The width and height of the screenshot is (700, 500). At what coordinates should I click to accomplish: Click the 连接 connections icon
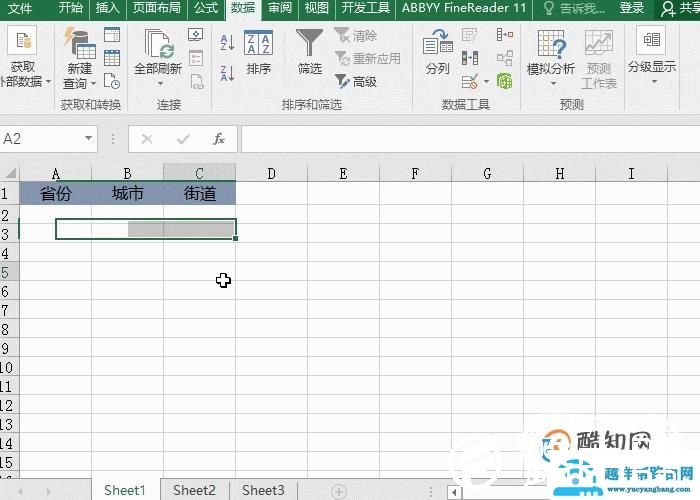[x=196, y=35]
